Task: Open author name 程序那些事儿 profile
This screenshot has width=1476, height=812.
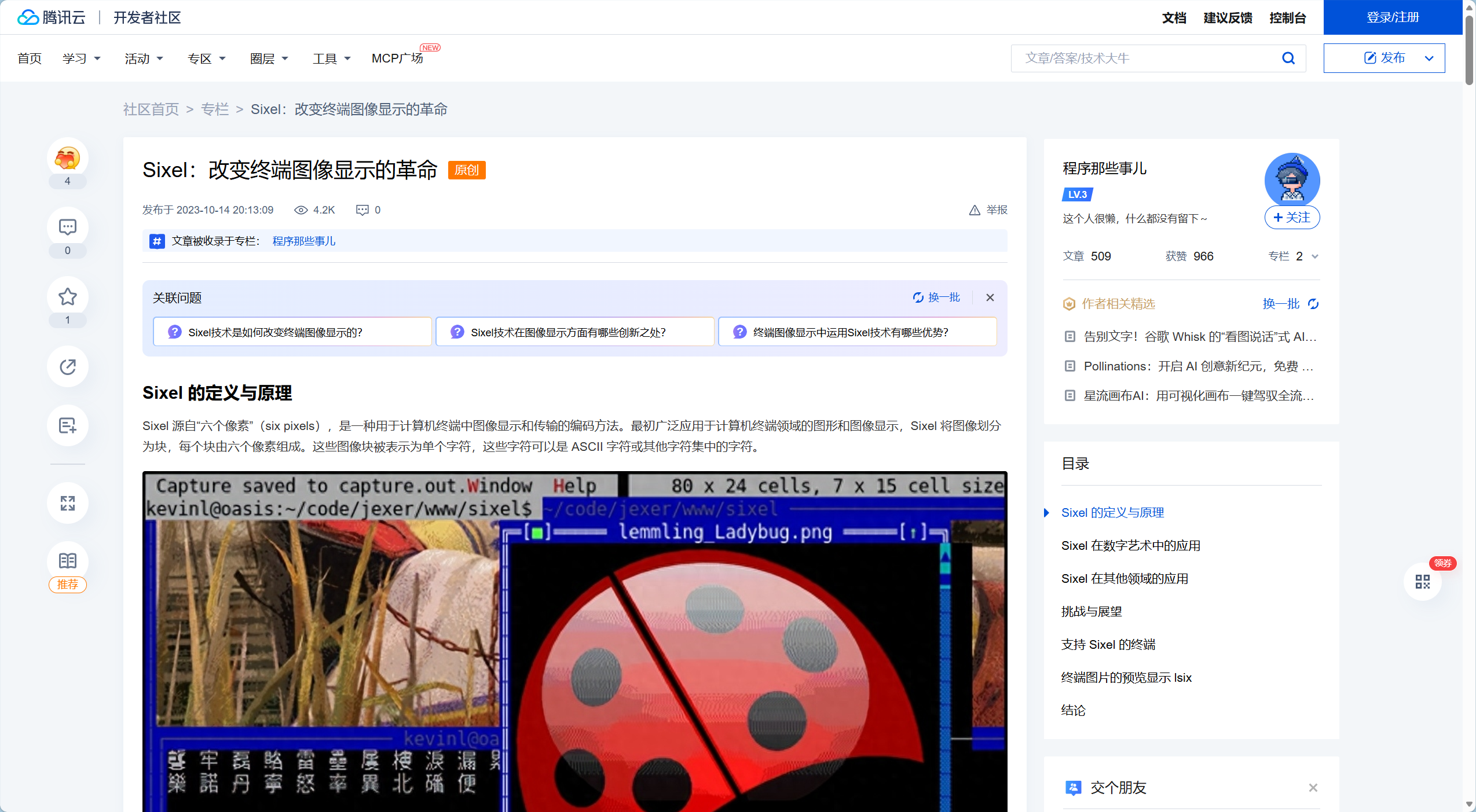Action: click(x=1104, y=168)
